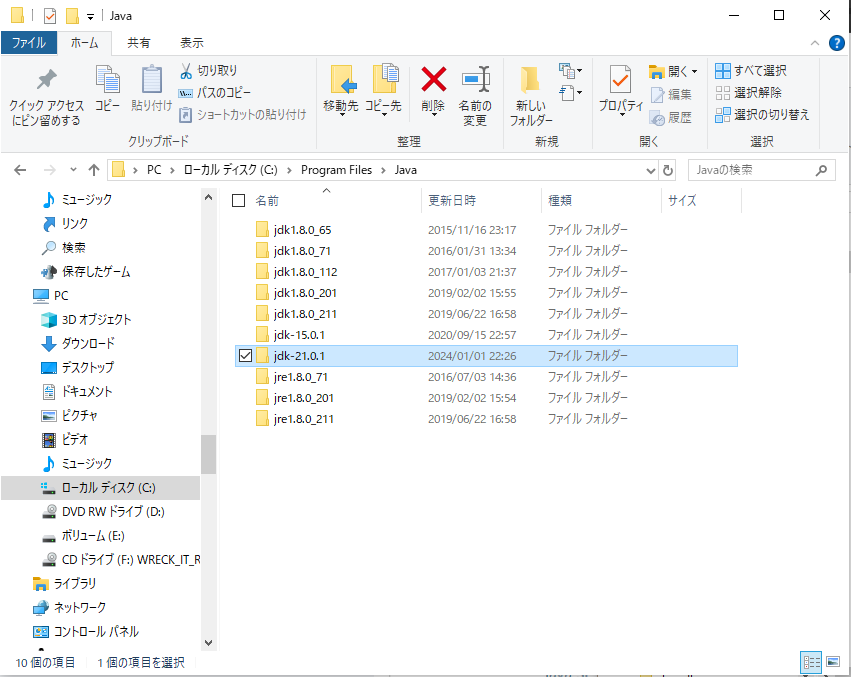The width and height of the screenshot is (851, 677).
Task: Select DVD RW ドライブ (D:) in tree
Action: click(113, 511)
